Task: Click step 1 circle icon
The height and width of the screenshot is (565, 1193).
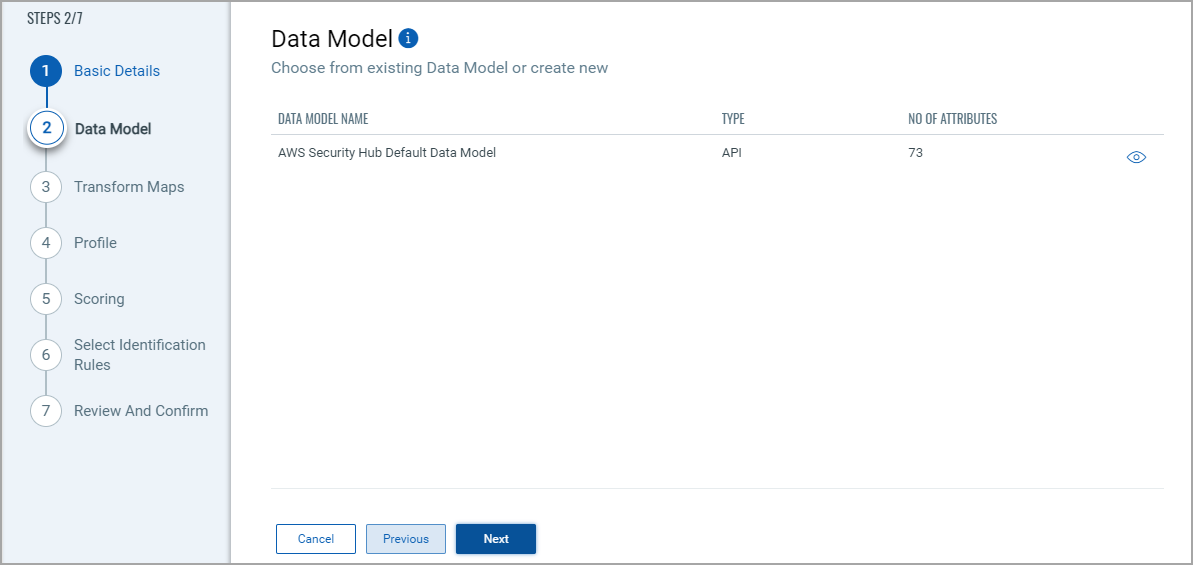Action: pyautogui.click(x=46, y=71)
